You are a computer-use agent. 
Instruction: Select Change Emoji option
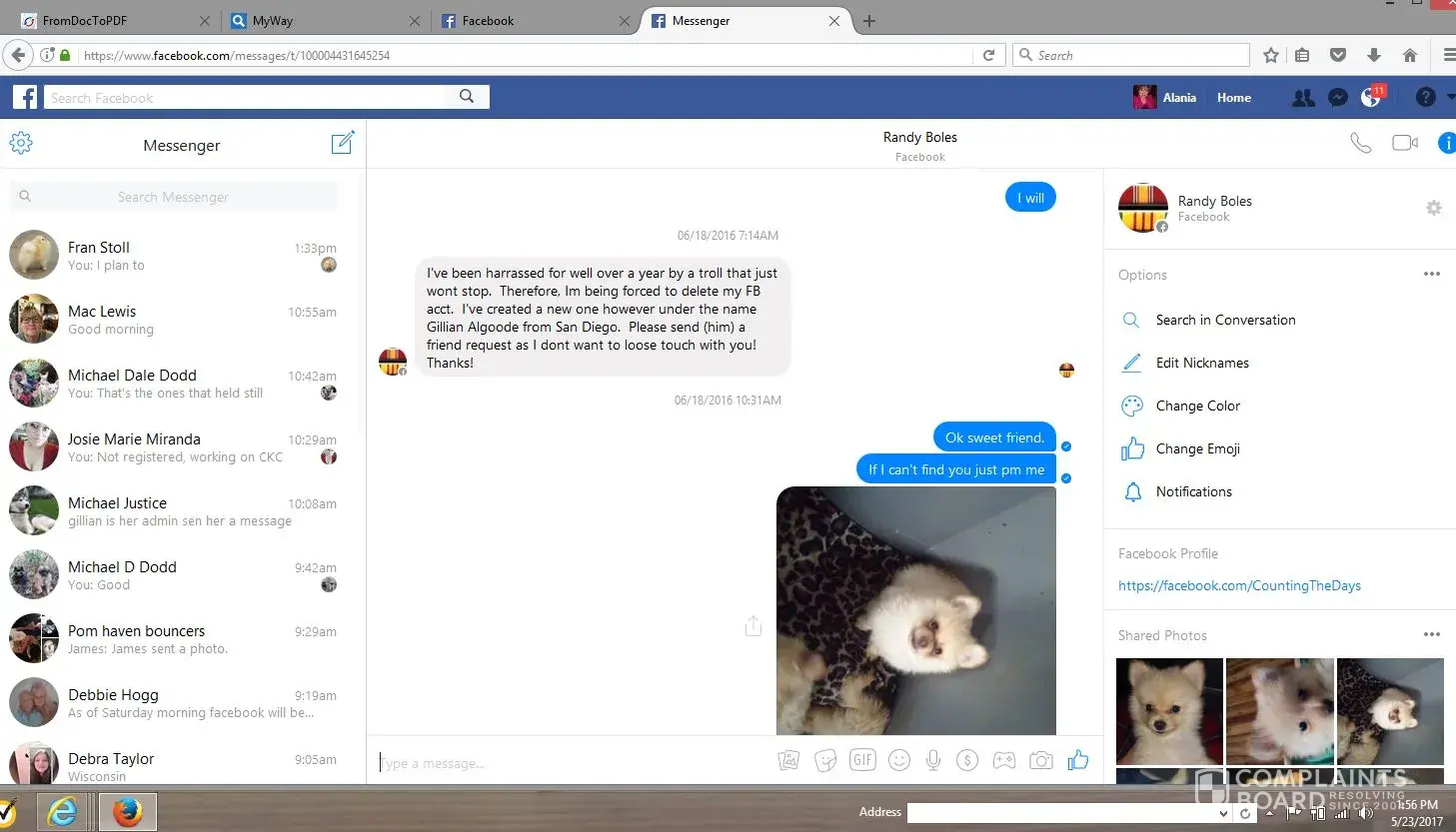tap(1197, 448)
